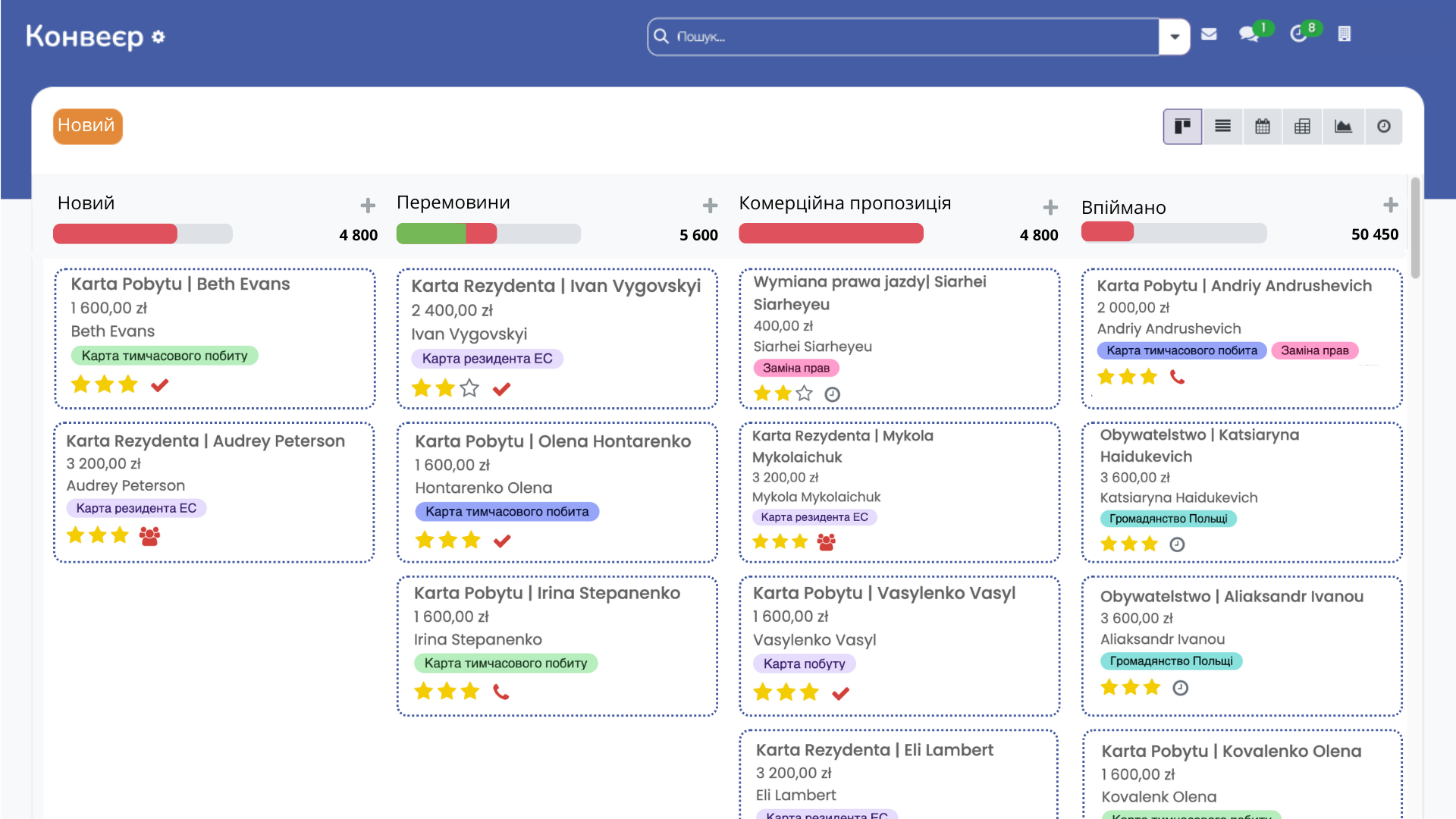
Task: Open the chart/graph view
Action: [1344, 126]
